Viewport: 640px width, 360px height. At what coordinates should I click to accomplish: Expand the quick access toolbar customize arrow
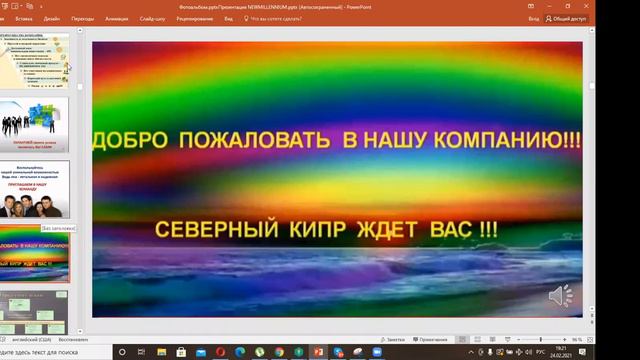tap(41, 7)
